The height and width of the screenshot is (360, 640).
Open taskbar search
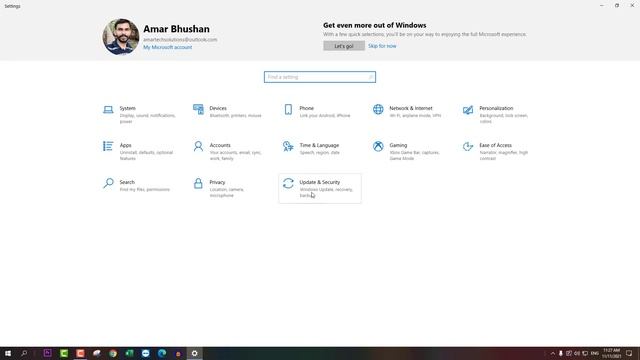24,353
